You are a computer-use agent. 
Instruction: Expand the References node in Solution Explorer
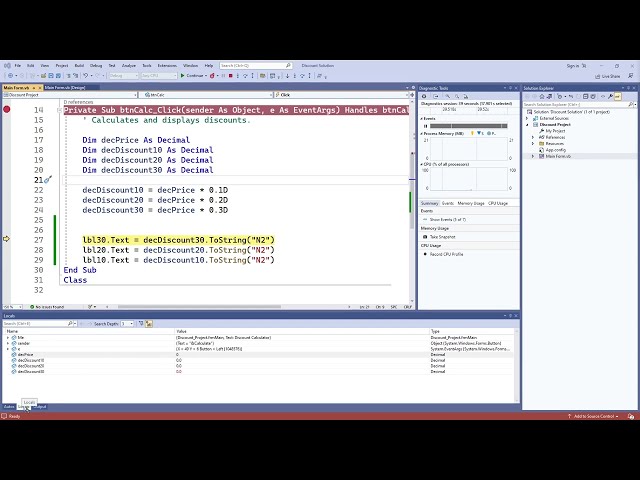pyautogui.click(x=533, y=138)
